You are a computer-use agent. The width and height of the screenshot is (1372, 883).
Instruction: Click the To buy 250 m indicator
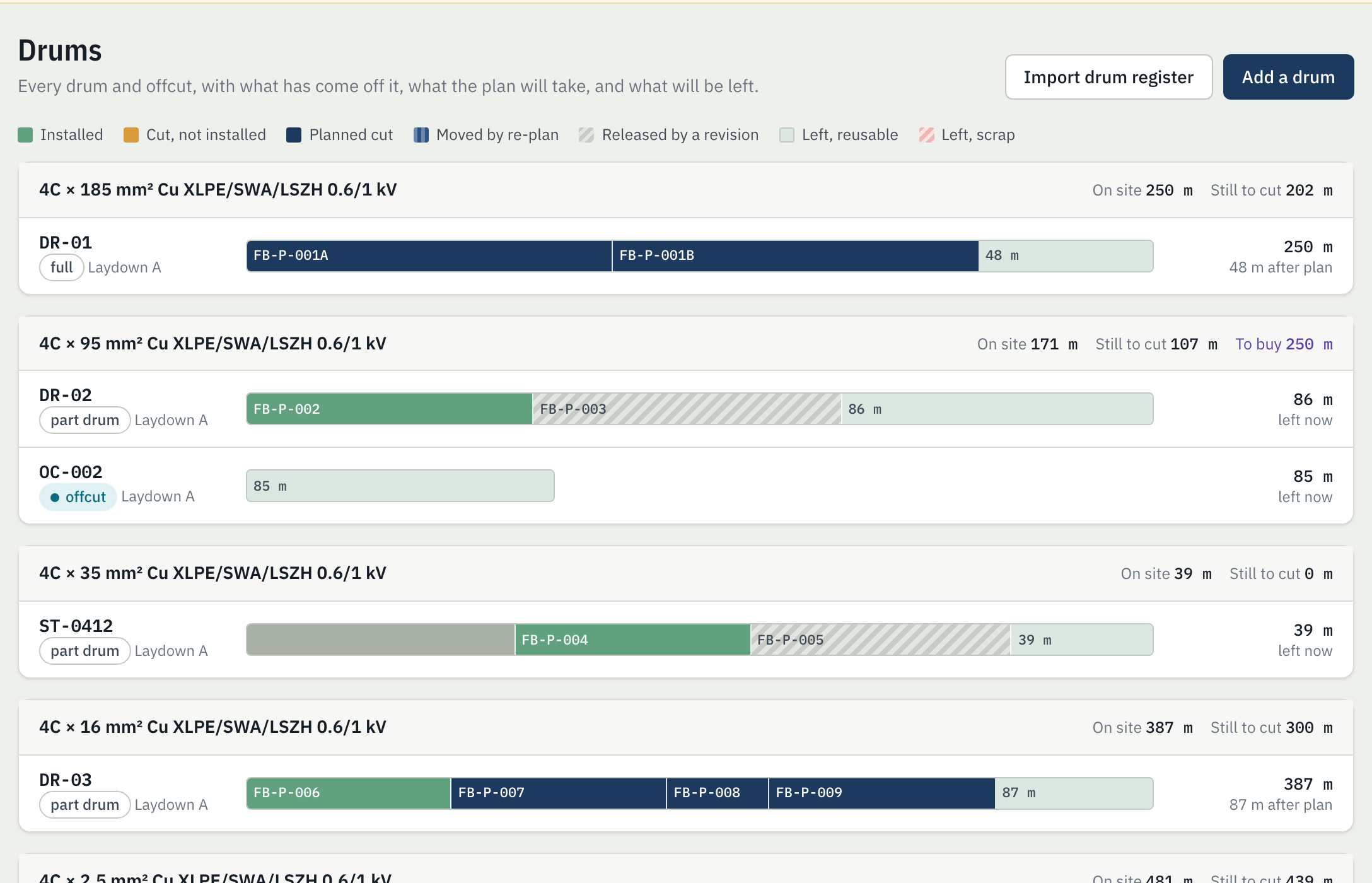point(1284,344)
